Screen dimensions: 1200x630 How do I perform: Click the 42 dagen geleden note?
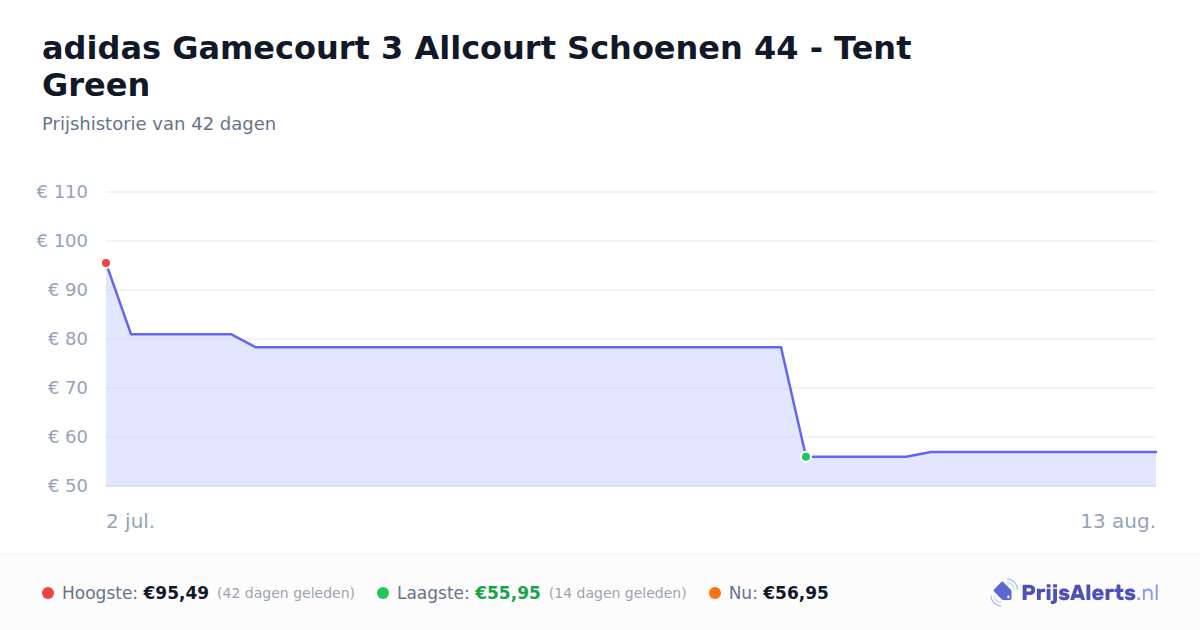point(286,593)
